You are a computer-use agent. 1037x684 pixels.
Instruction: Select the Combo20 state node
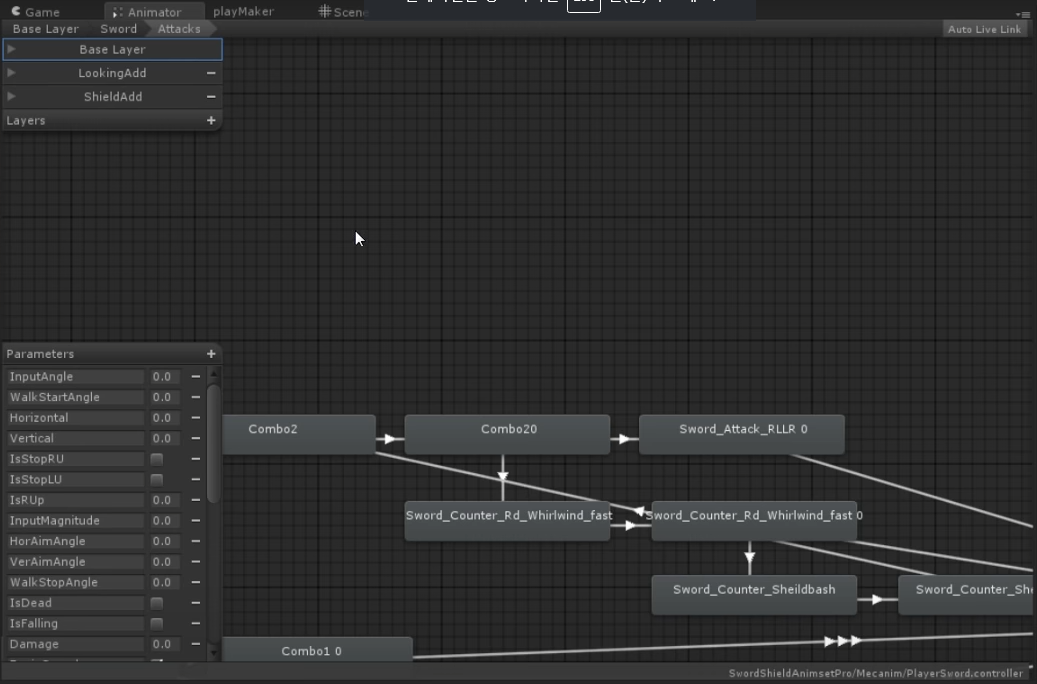click(507, 435)
